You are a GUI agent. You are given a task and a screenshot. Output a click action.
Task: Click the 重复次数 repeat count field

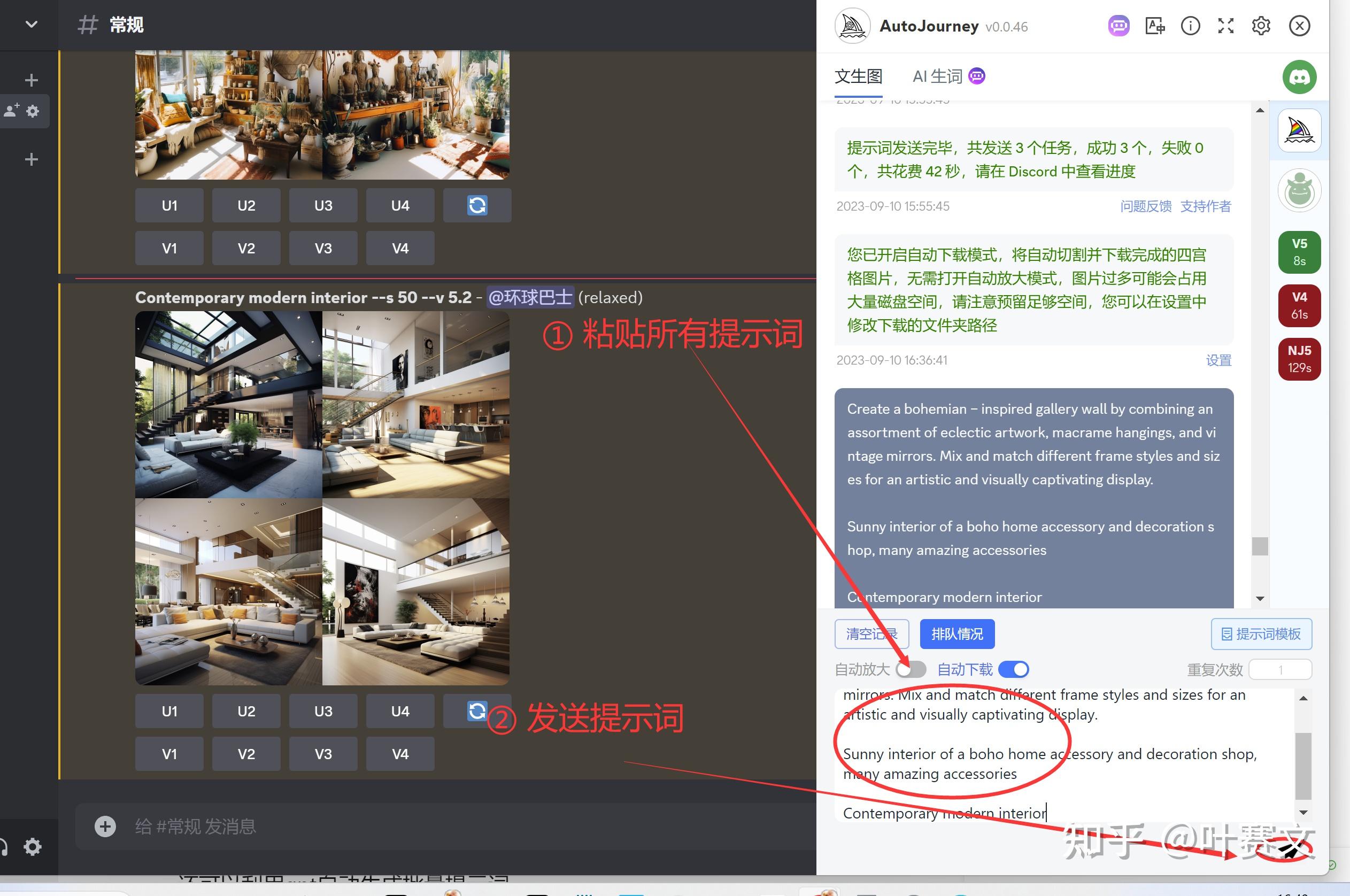pos(1282,669)
